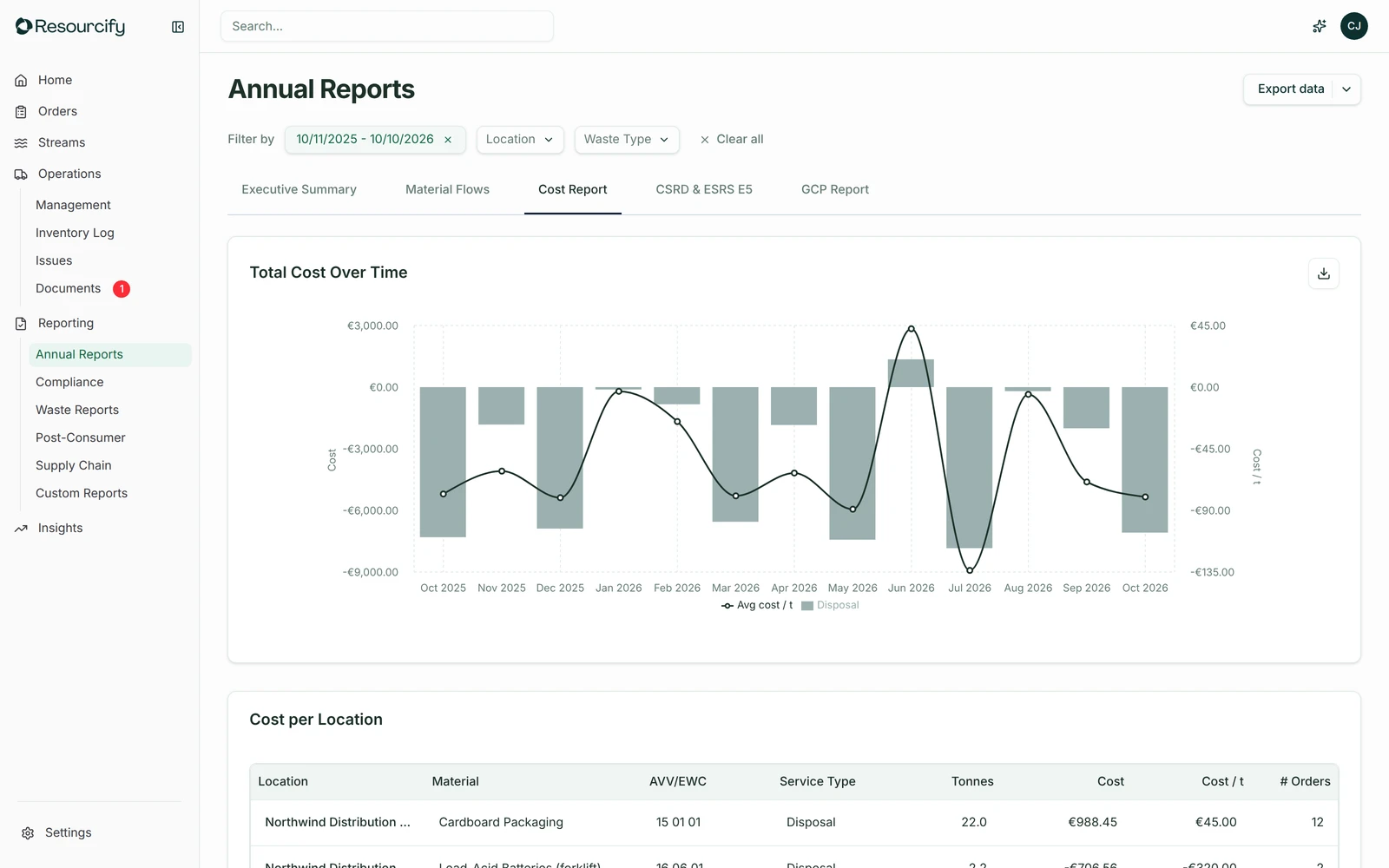Collapse the sidebar panel icon
1389x868 pixels.
click(x=178, y=27)
